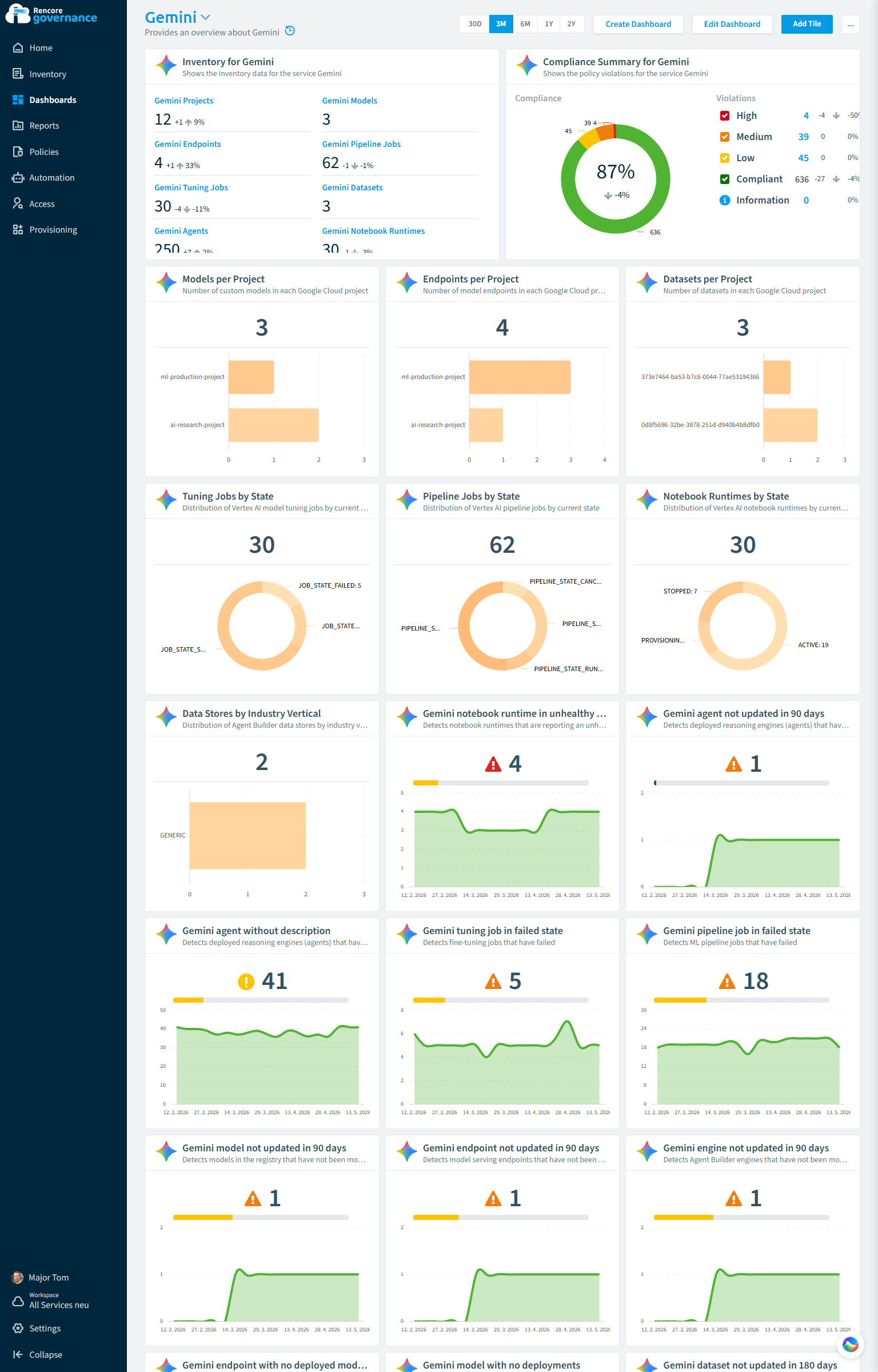Click the 87% compliance donut chart

(x=616, y=178)
